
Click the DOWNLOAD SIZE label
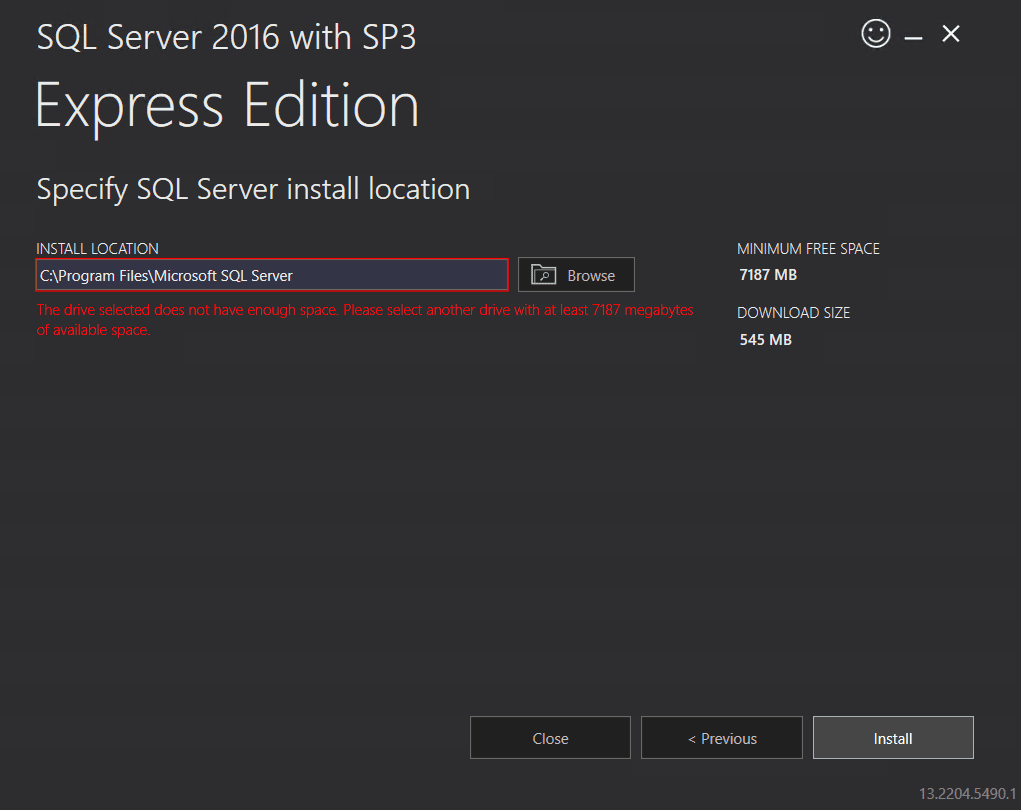point(793,312)
